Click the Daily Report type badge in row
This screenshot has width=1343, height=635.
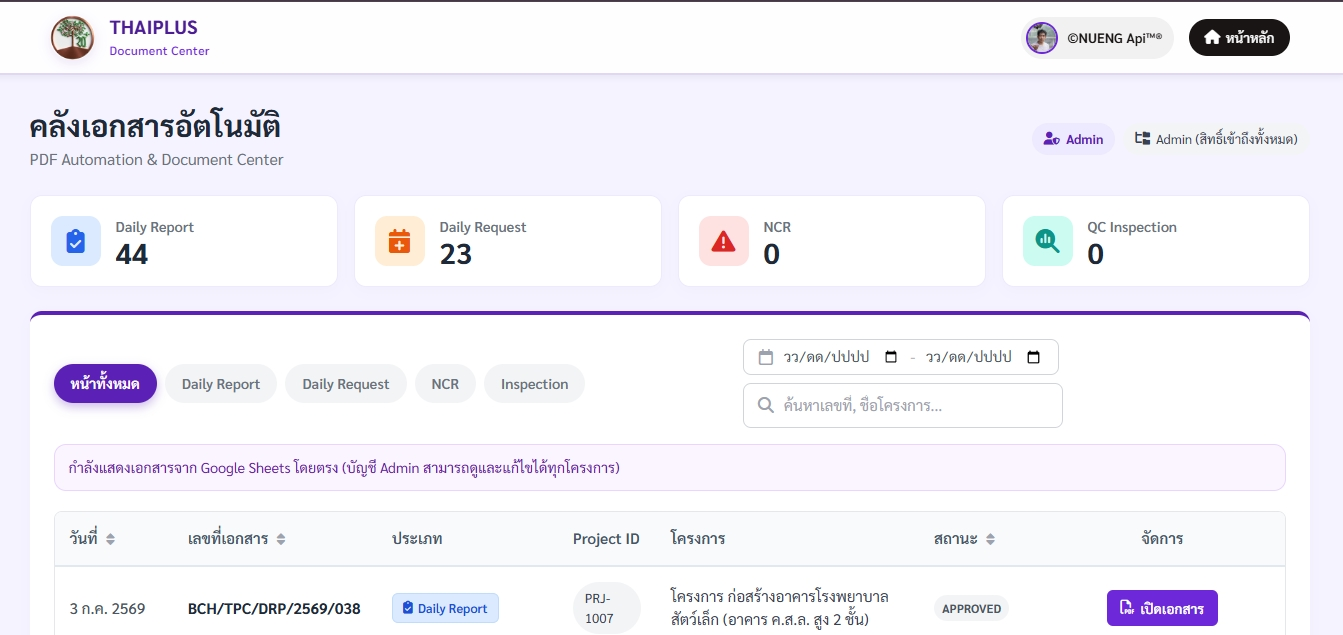tap(445, 608)
